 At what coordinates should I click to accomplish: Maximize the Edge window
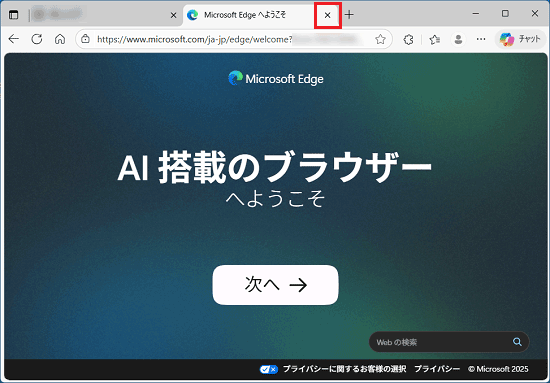(505, 14)
